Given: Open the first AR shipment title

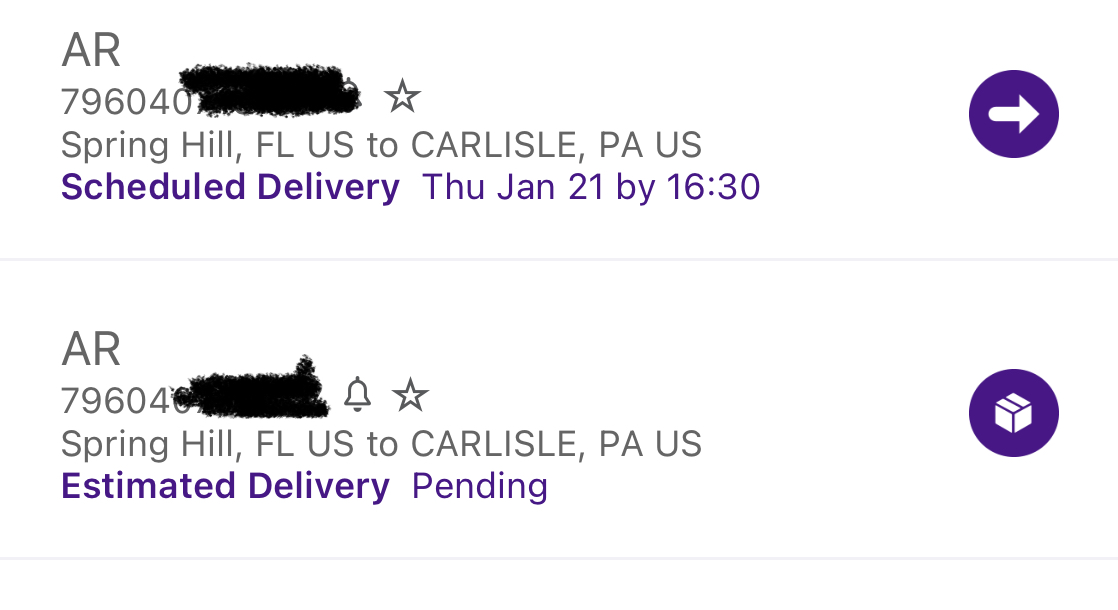Looking at the screenshot, I should click(91, 50).
